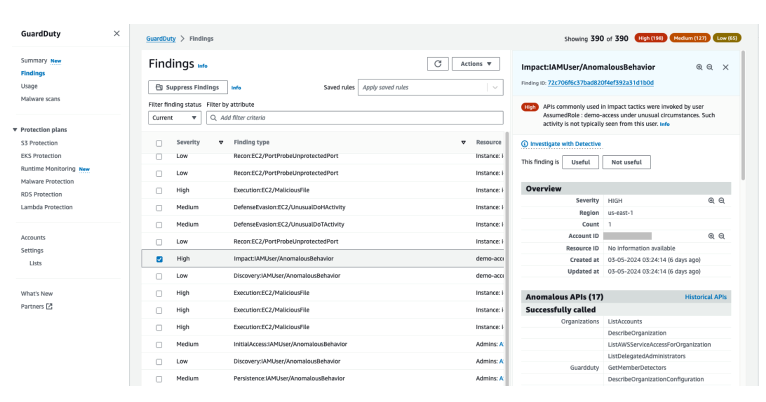Open the Finding ID link
The image size is (766, 402).
[600, 83]
